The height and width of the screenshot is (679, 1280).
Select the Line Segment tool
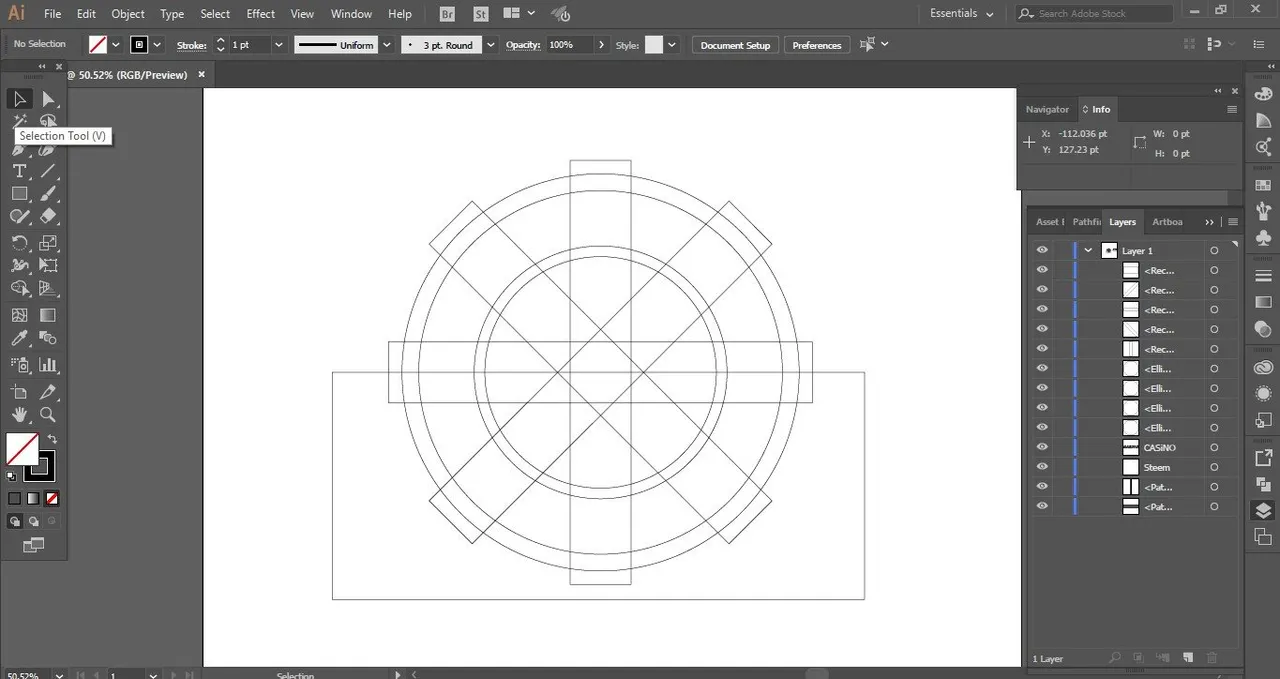click(x=48, y=171)
